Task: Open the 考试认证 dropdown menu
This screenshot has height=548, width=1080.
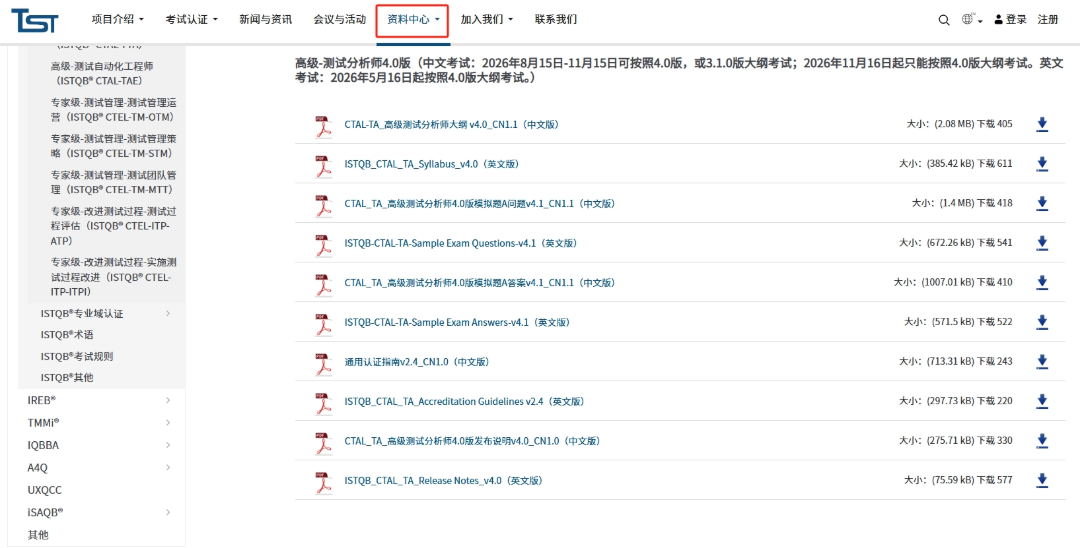Action: 190,20
